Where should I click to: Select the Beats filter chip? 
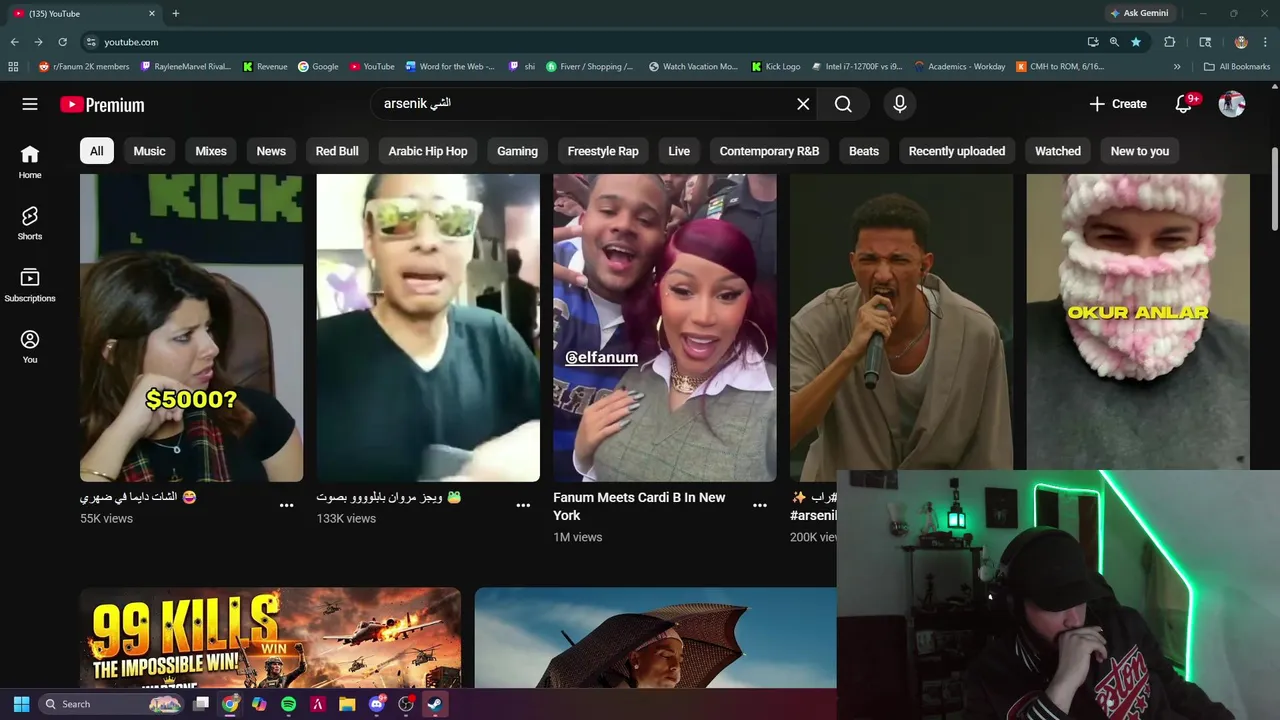click(x=864, y=151)
